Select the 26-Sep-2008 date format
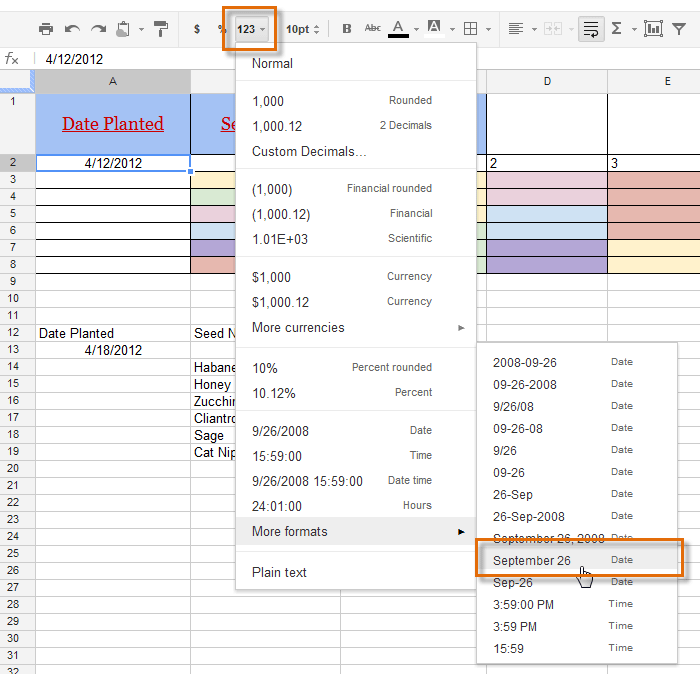Viewport: 700px width, 674px height. click(x=577, y=516)
